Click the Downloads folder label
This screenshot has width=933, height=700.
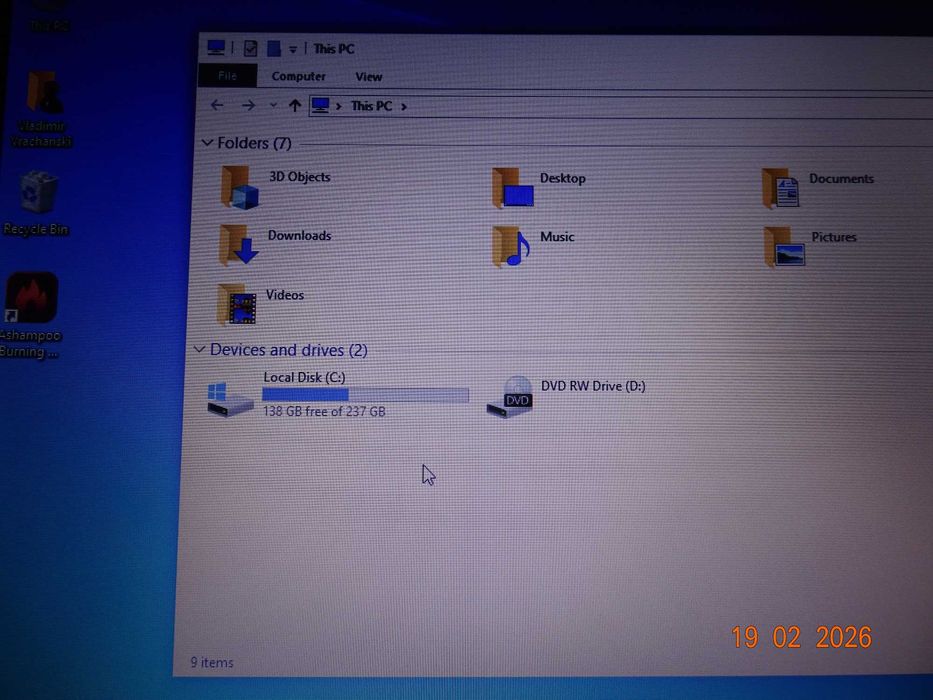299,236
